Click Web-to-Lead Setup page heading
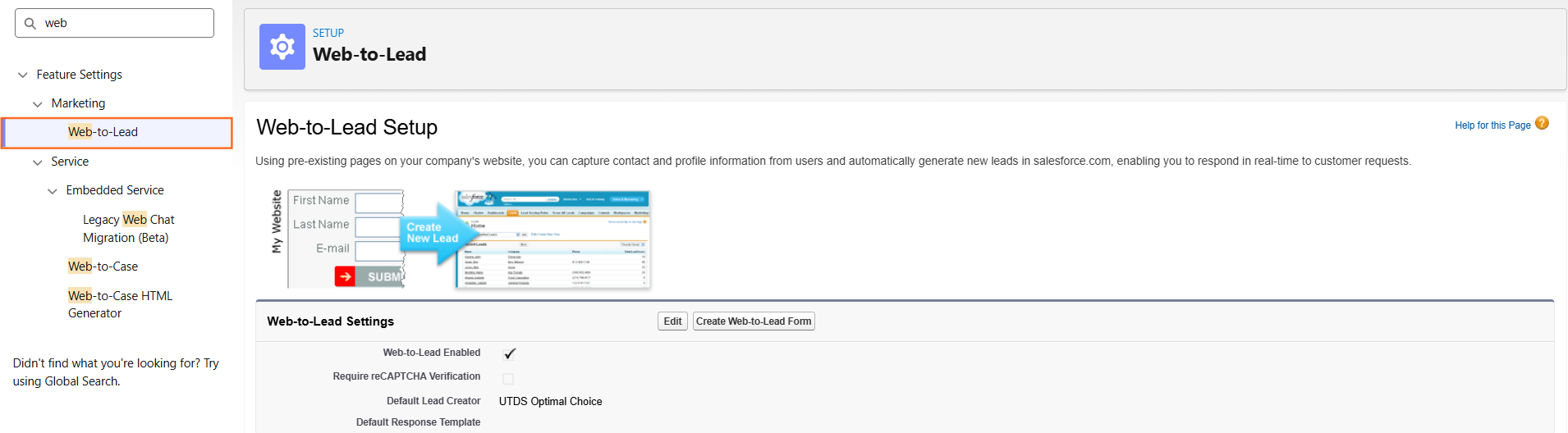The height and width of the screenshot is (433, 1568). (346, 127)
